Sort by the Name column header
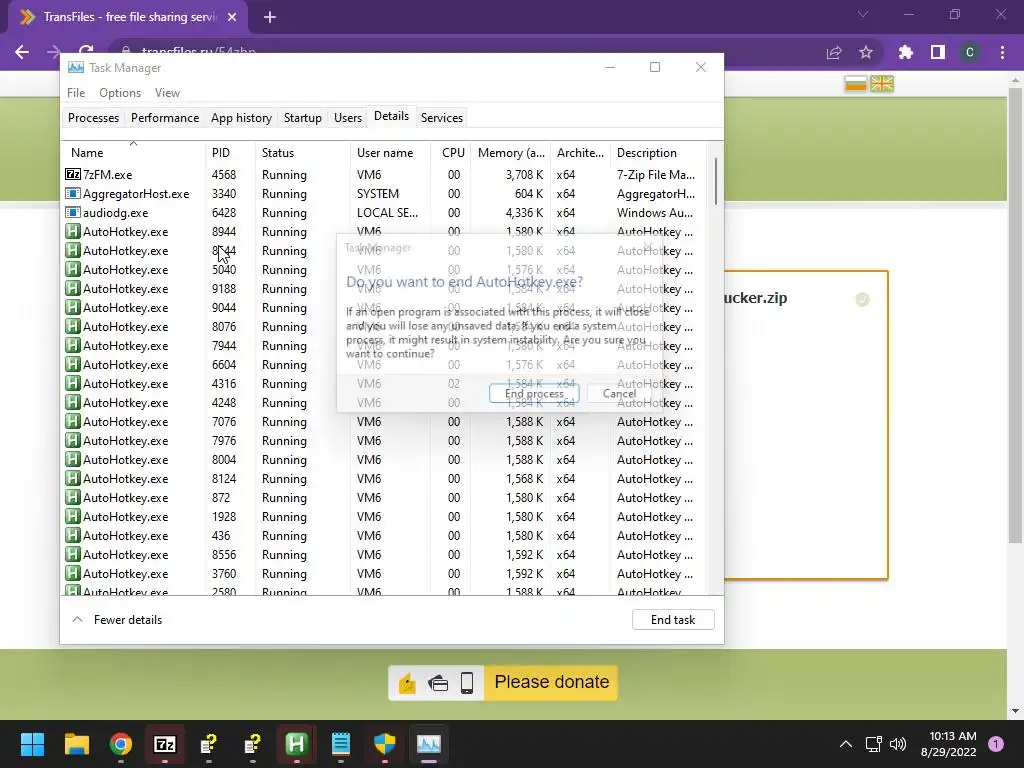Viewport: 1024px width, 768px height. [133, 153]
